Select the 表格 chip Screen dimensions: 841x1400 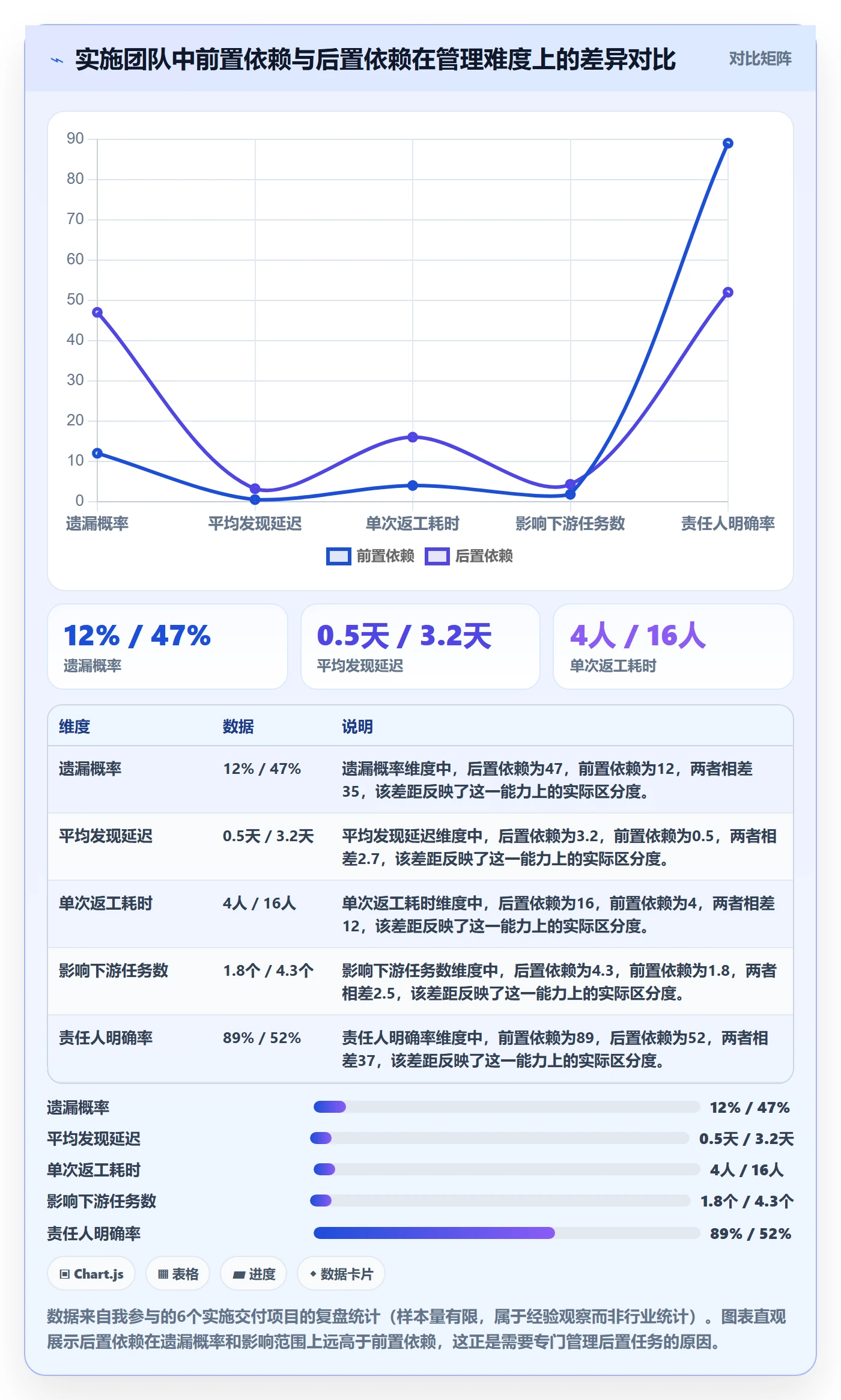(x=178, y=1274)
